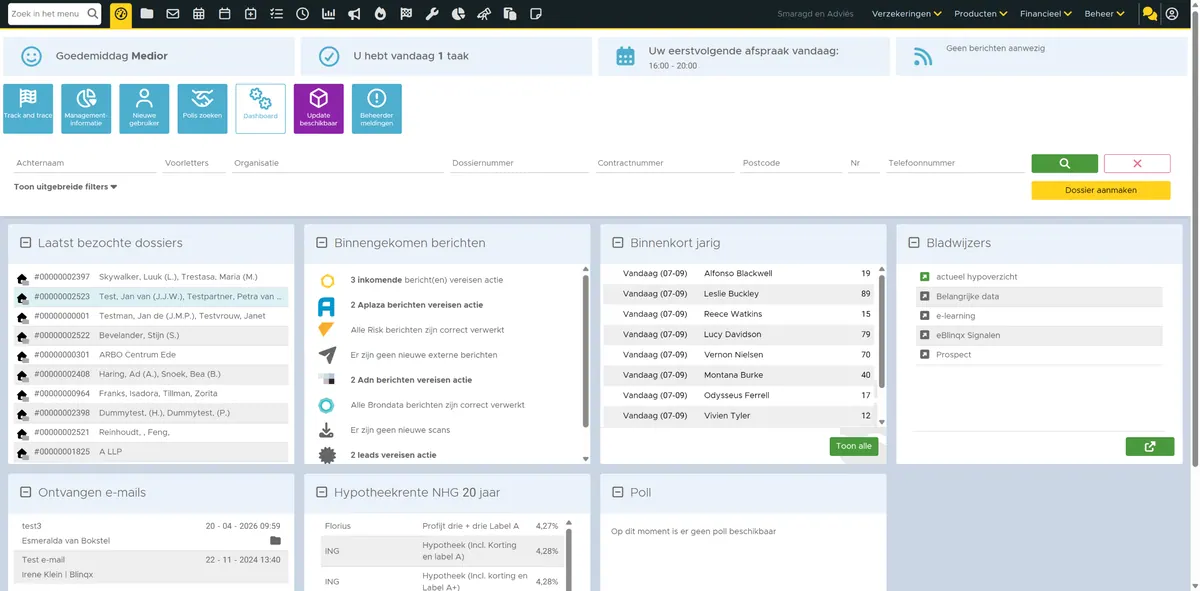
Task: Open the user profile icon
Action: click(1172, 14)
